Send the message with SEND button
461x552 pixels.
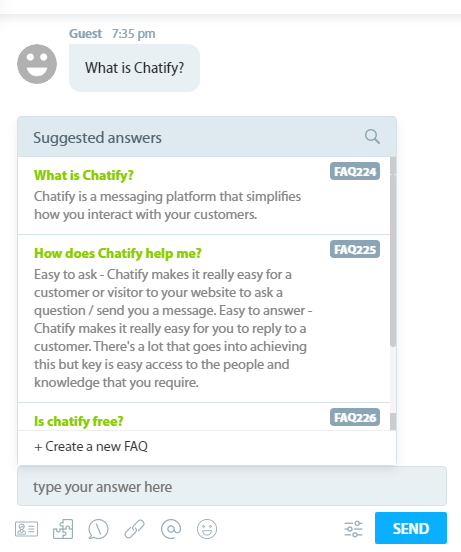tap(411, 528)
